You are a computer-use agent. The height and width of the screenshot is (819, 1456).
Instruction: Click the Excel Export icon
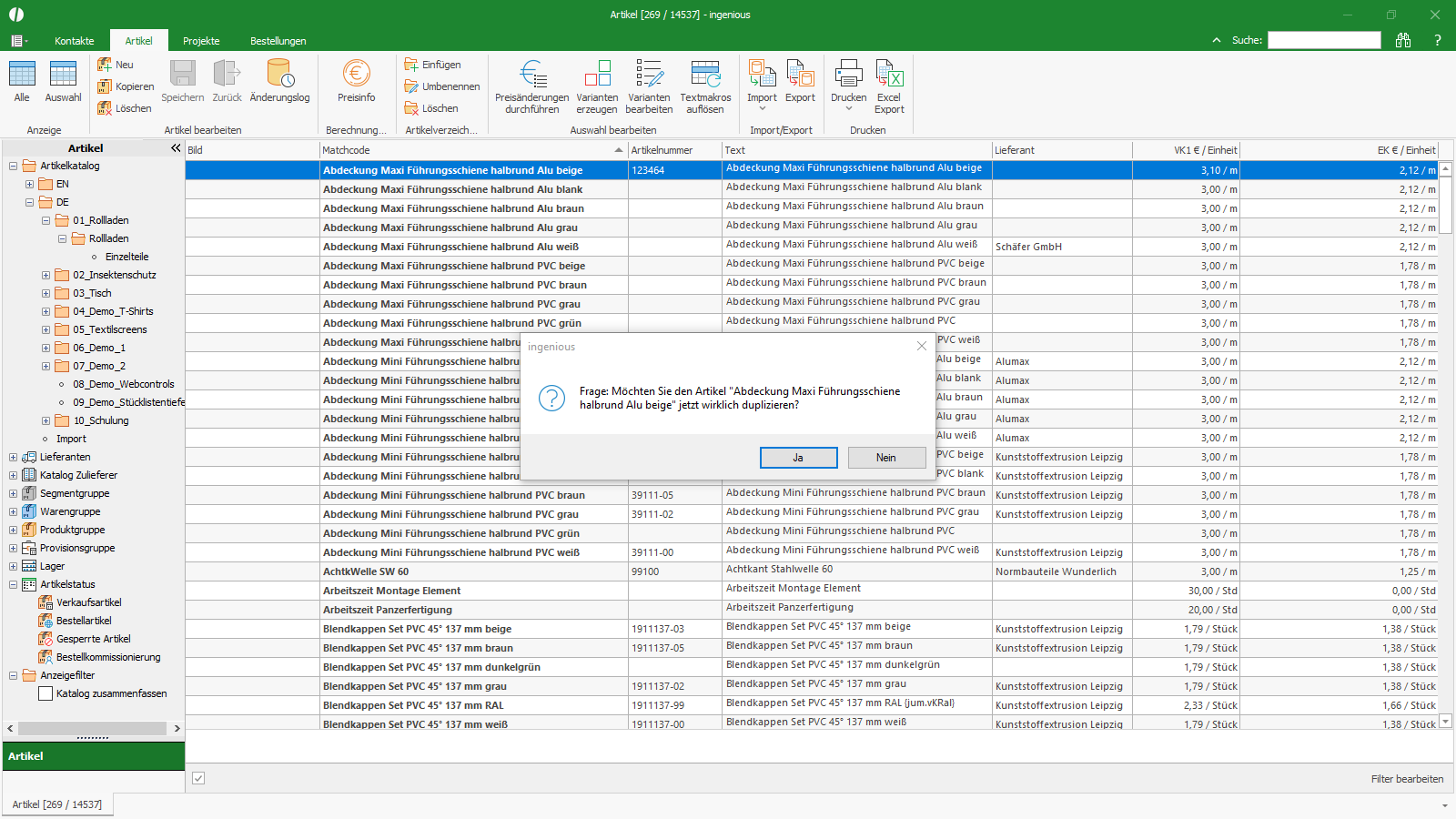click(889, 74)
